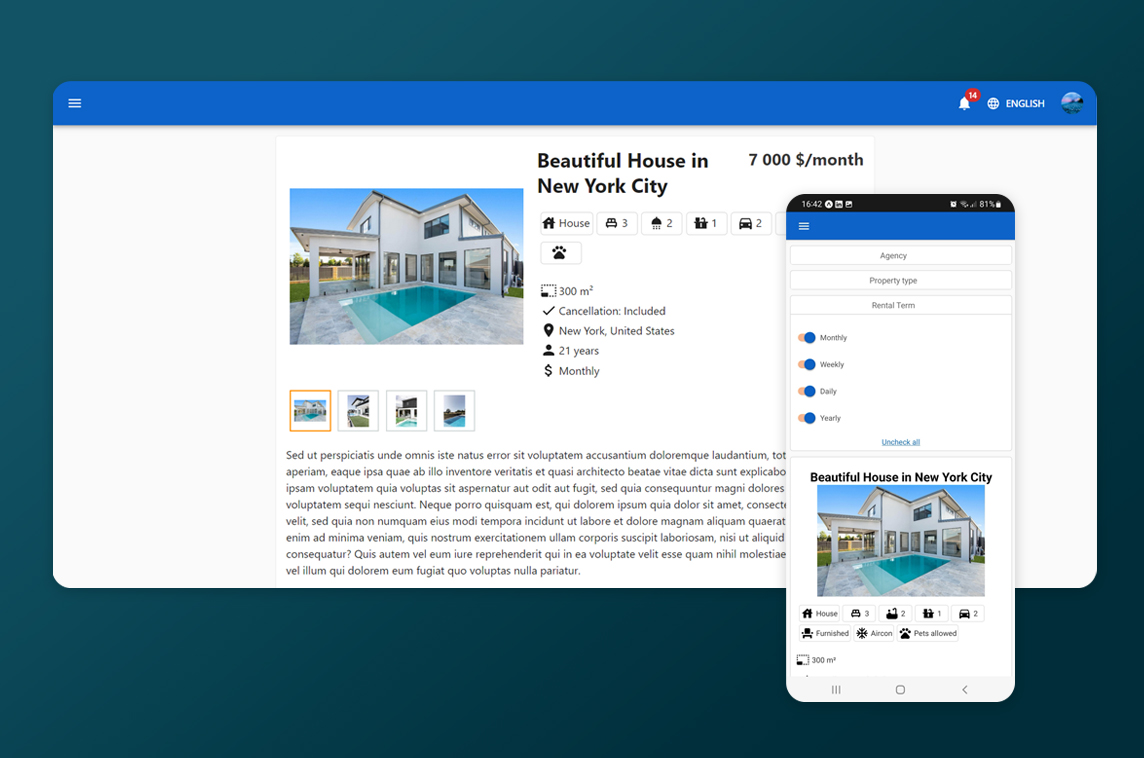Open the desktop hamburger menu

[x=74, y=103]
